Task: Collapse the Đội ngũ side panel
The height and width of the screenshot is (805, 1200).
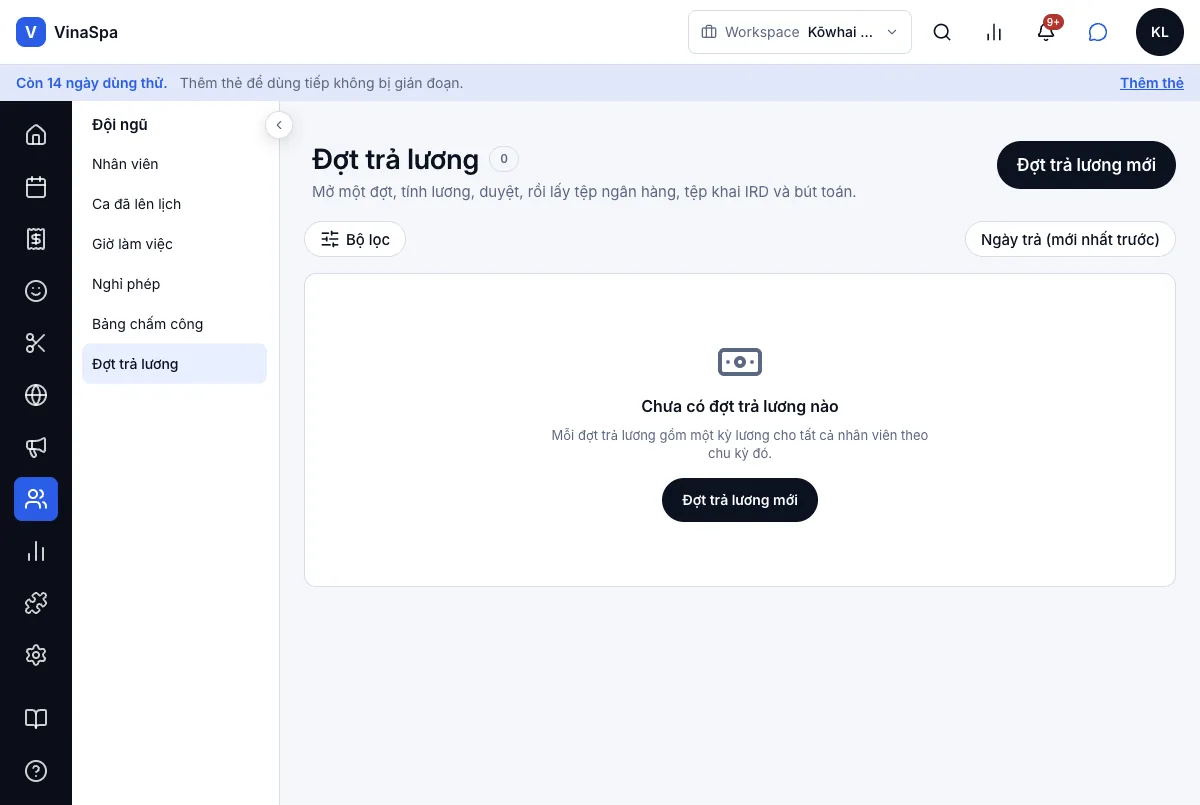Action: pos(279,125)
